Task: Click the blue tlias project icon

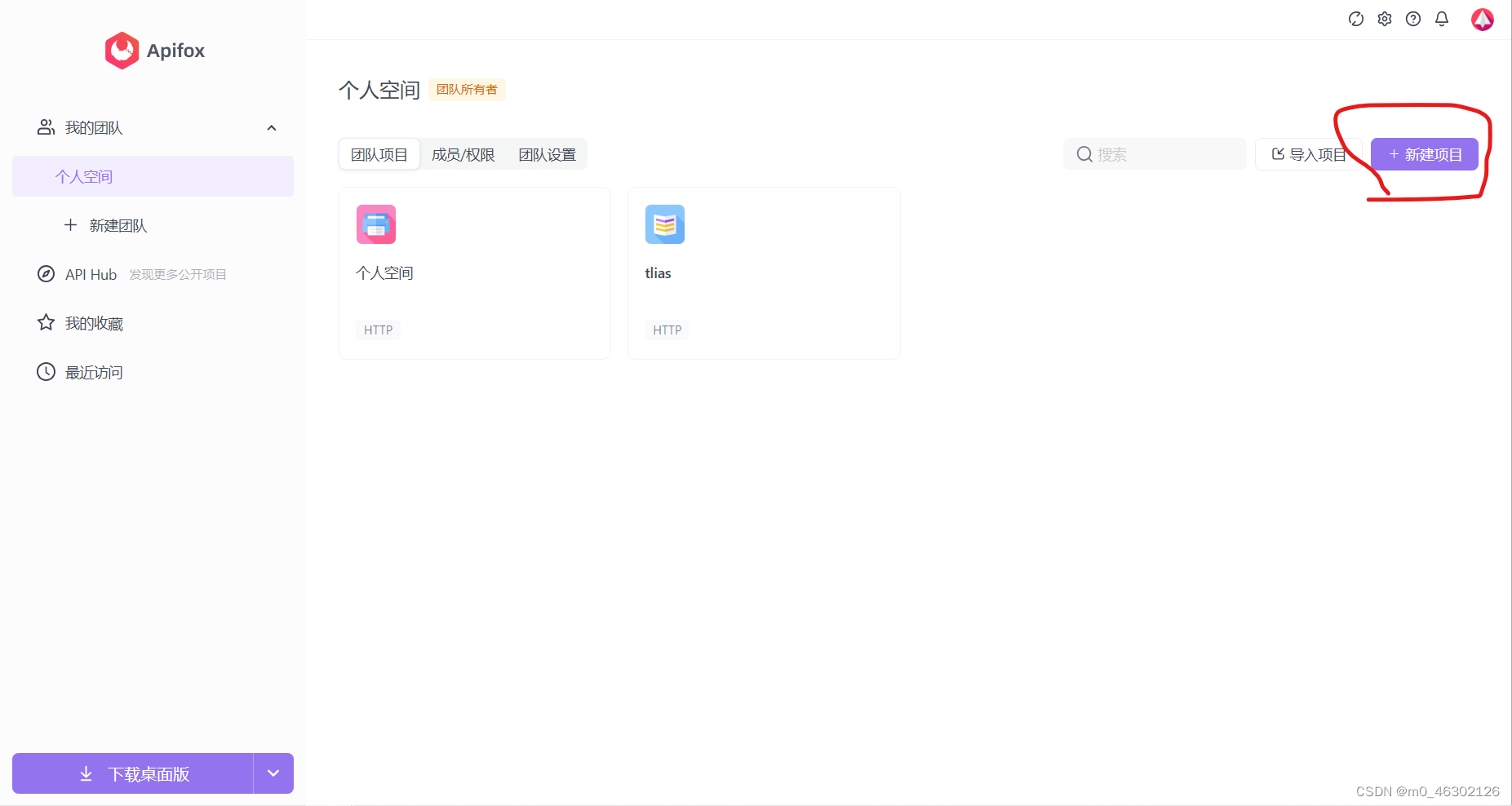Action: (x=665, y=224)
